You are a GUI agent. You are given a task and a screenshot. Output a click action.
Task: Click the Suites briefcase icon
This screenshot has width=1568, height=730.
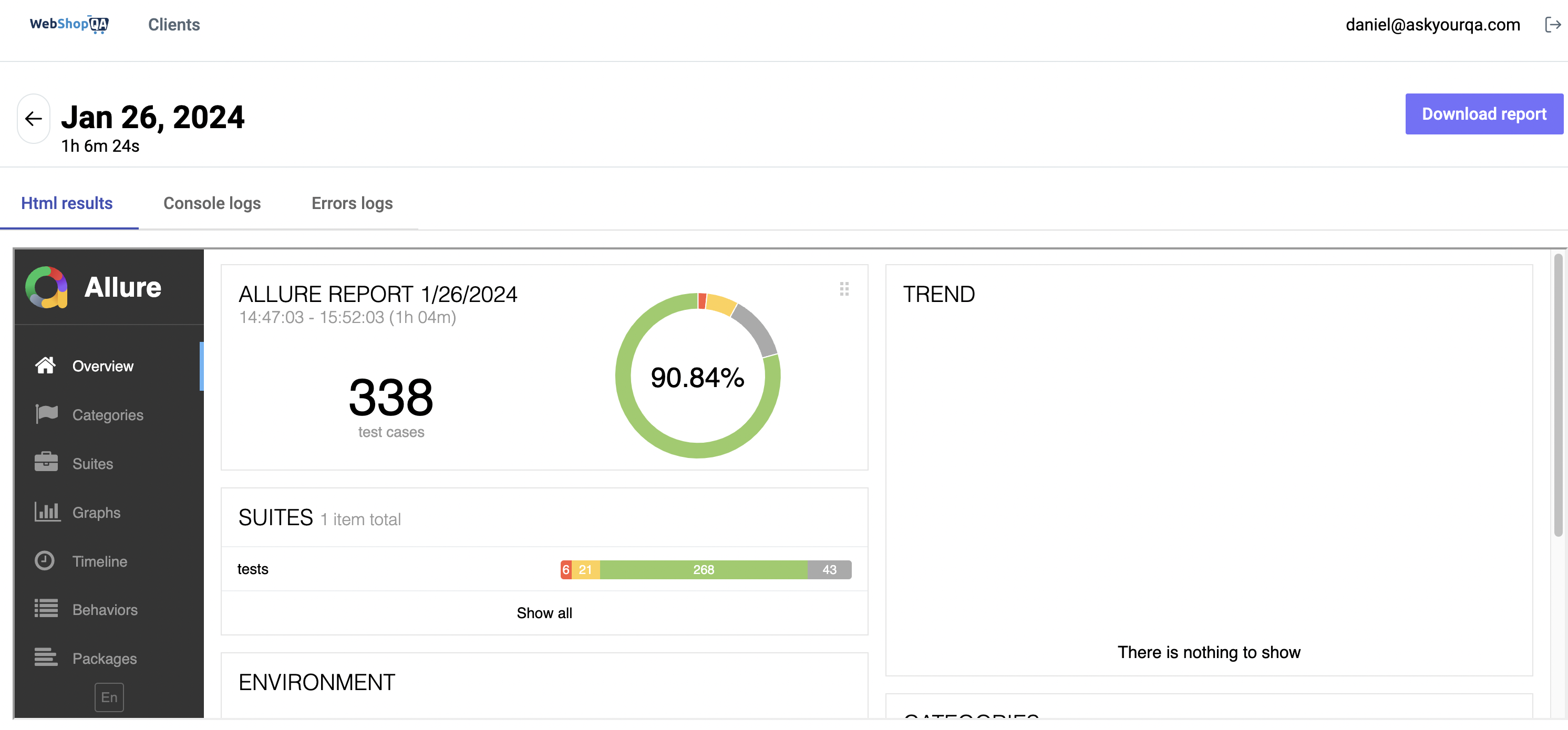click(x=46, y=462)
